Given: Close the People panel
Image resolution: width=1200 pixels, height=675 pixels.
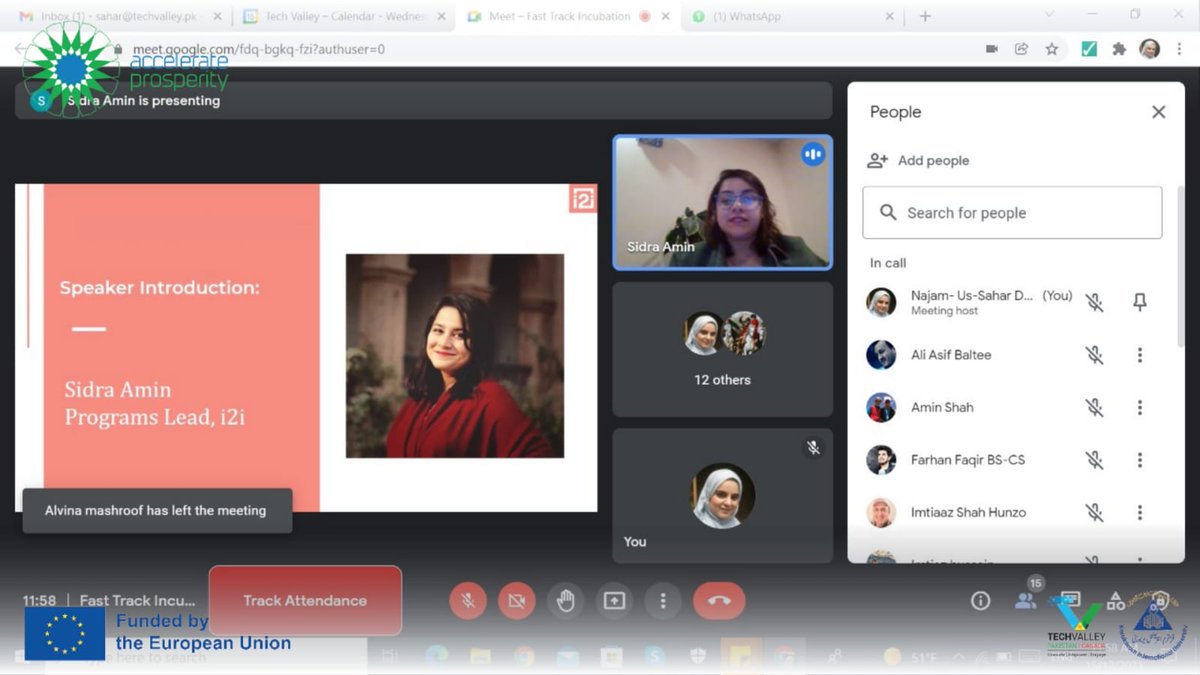Looking at the screenshot, I should [1158, 112].
